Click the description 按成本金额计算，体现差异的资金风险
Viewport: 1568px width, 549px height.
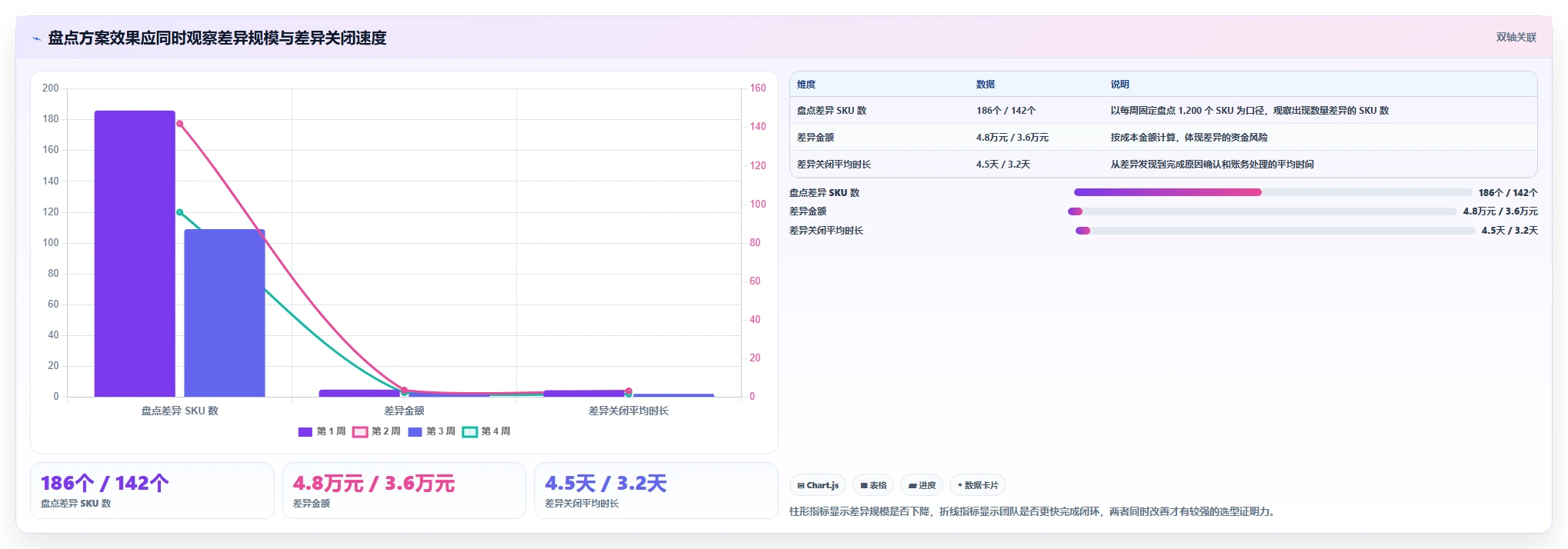[1189, 138]
